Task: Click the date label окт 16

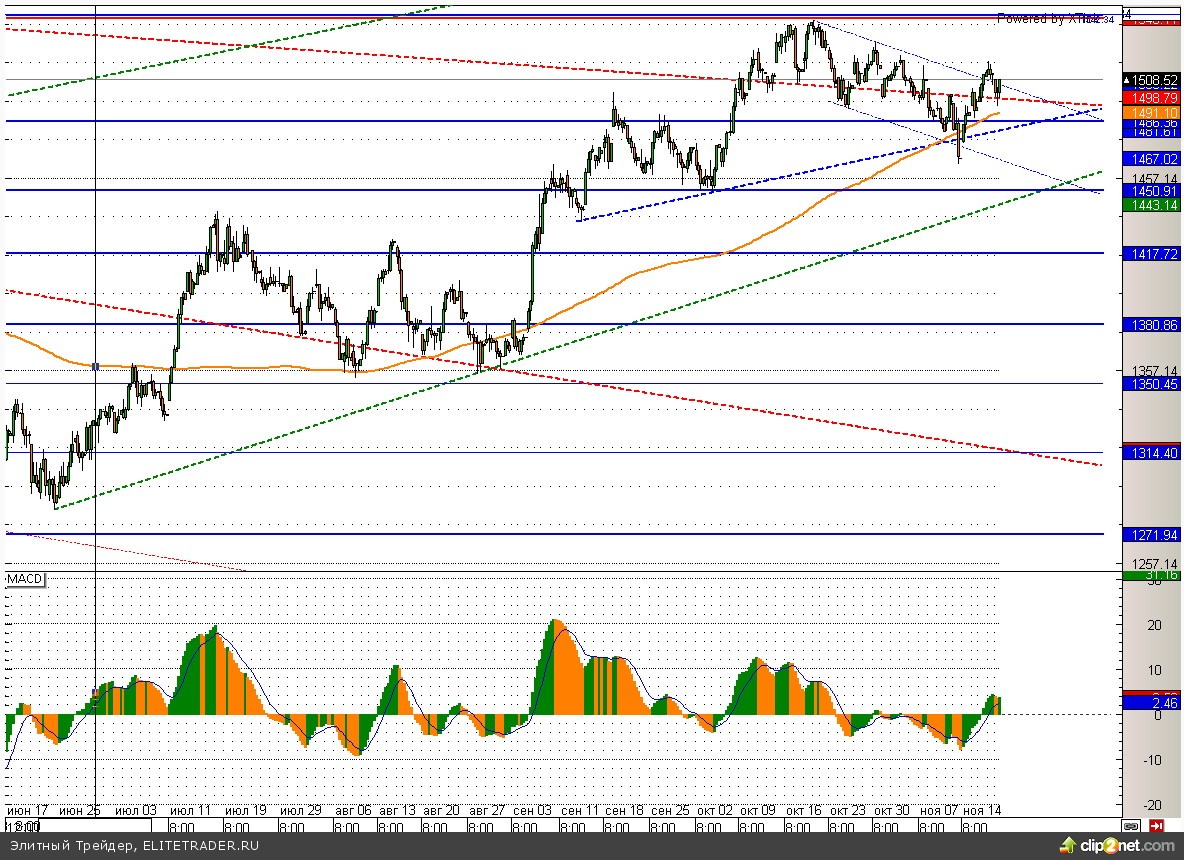Action: (x=803, y=811)
